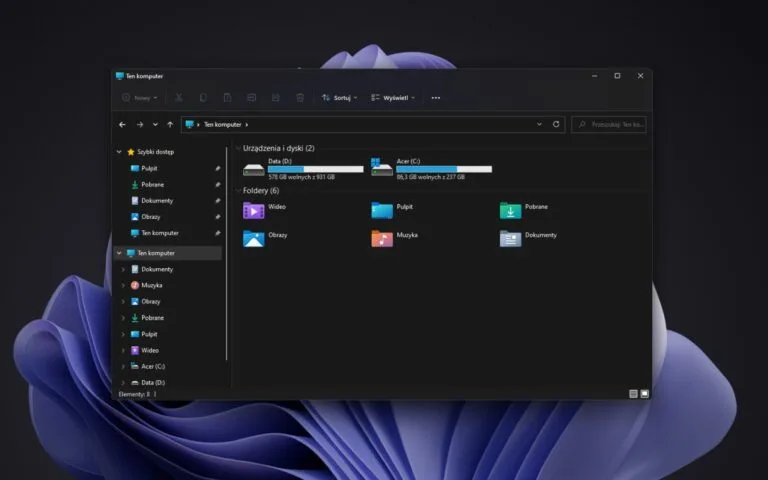Image resolution: width=768 pixels, height=480 pixels.
Task: Open the Sortuj sort menu
Action: [x=339, y=98]
